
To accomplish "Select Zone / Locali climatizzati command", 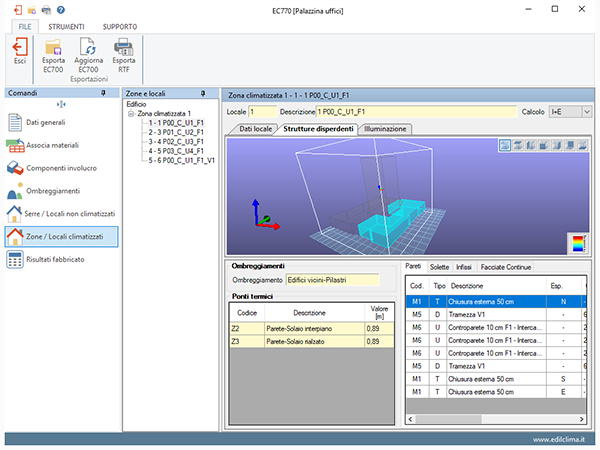I will tap(62, 236).
